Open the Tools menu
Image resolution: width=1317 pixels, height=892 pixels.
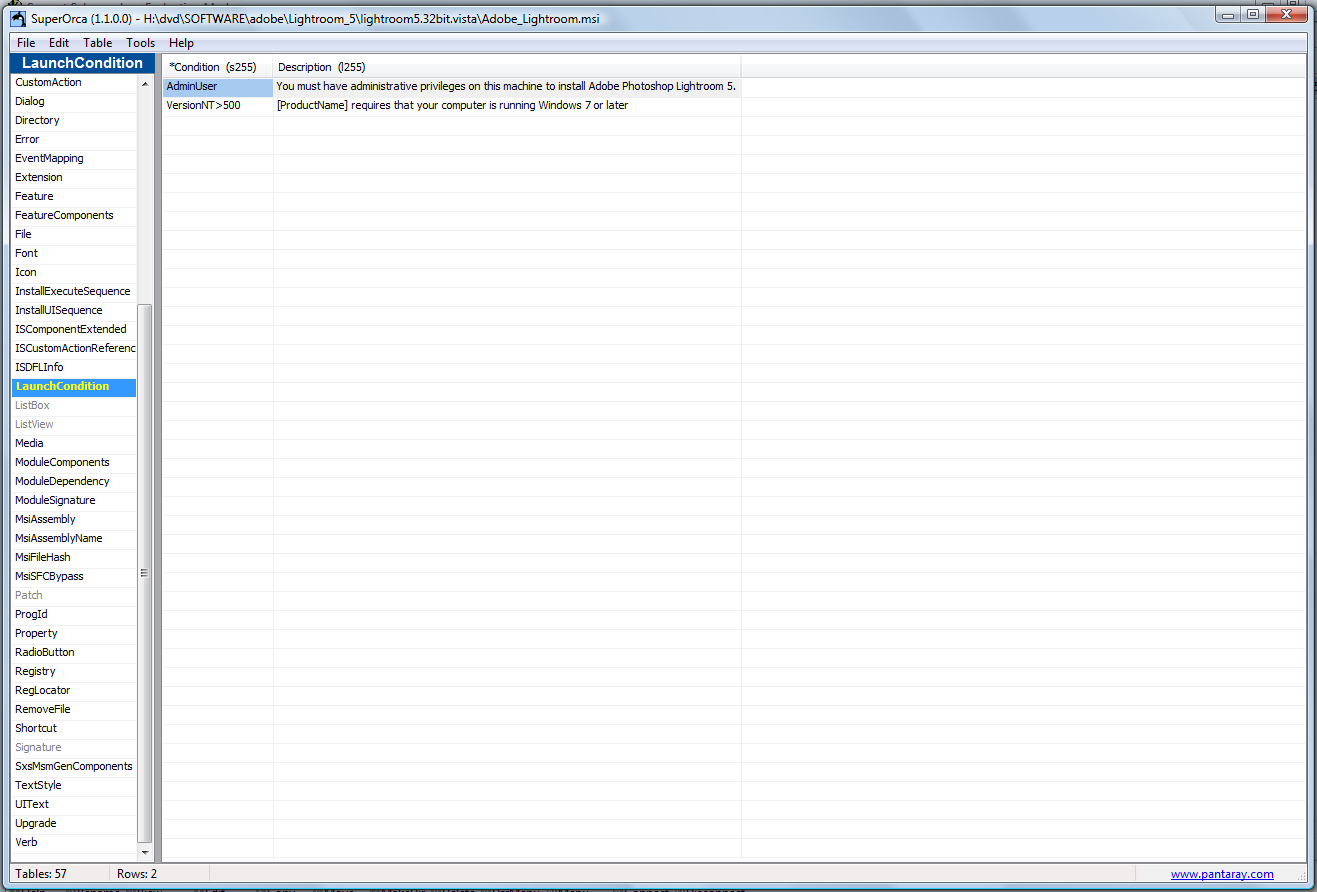141,43
